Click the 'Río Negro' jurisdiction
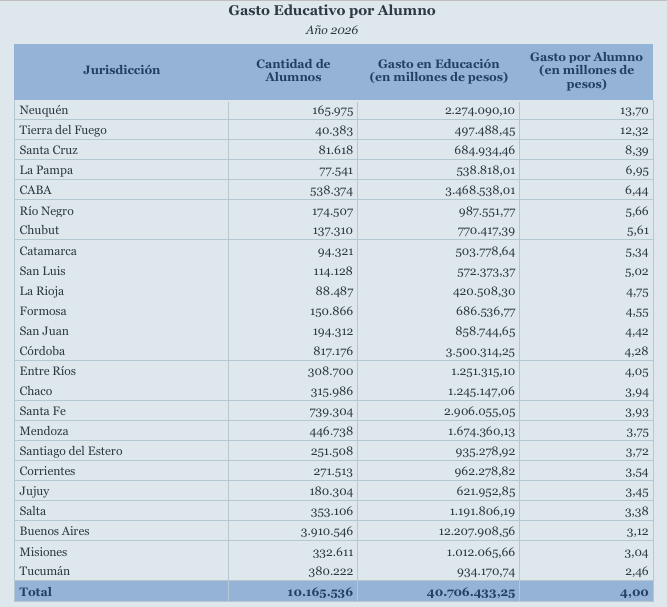This screenshot has height=607, width=667. (x=46, y=211)
